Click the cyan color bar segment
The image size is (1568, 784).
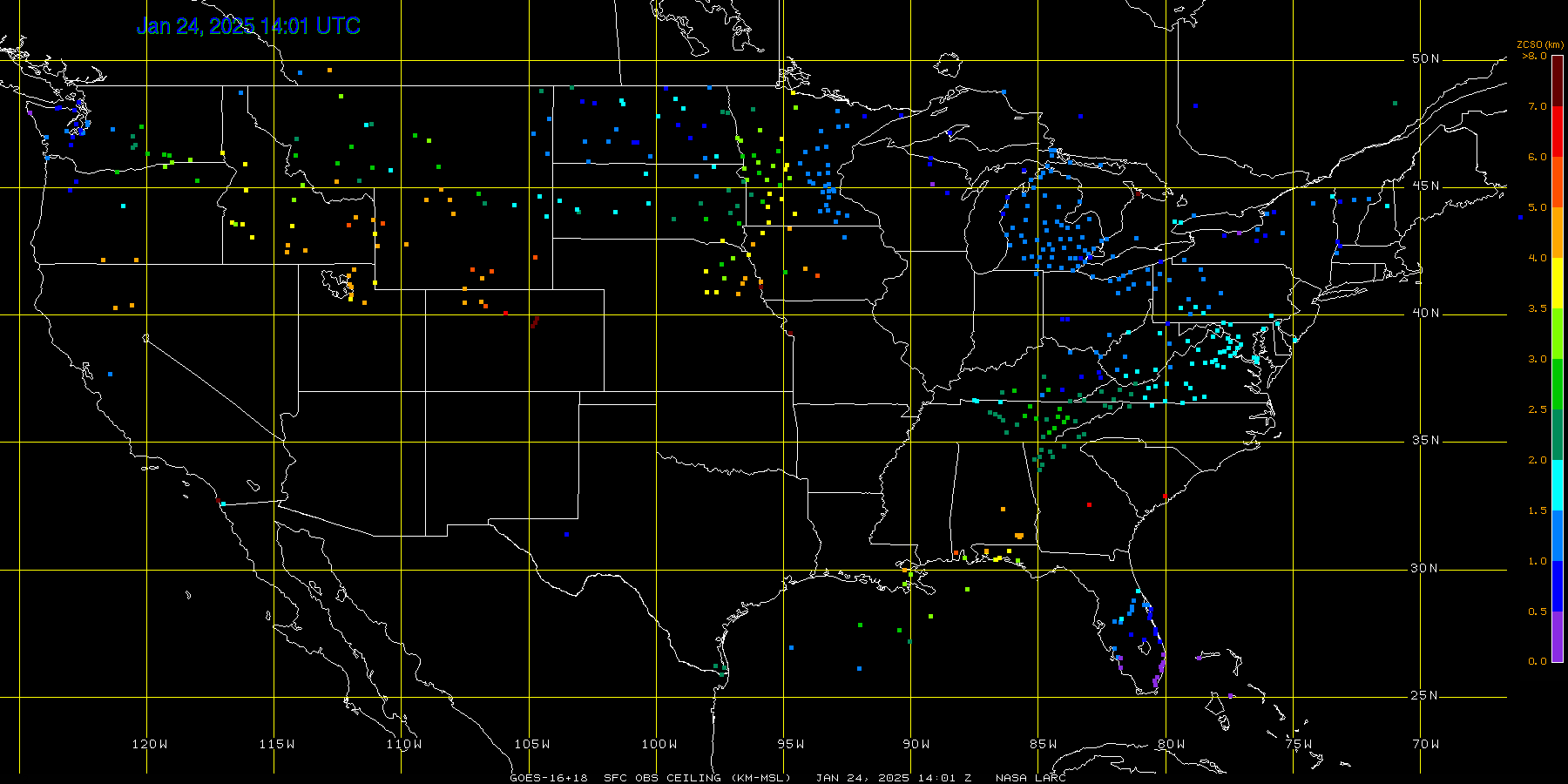(1558, 485)
